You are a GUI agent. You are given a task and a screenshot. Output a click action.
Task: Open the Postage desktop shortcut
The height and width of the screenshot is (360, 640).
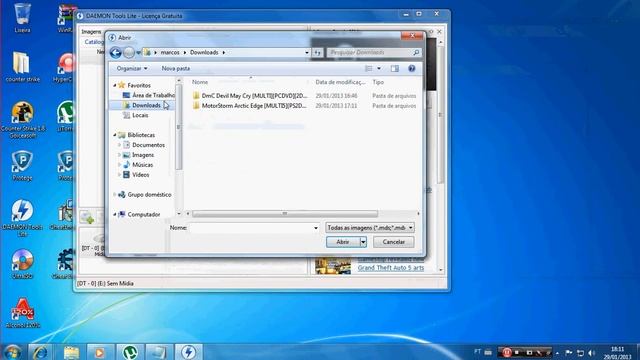click(22, 166)
